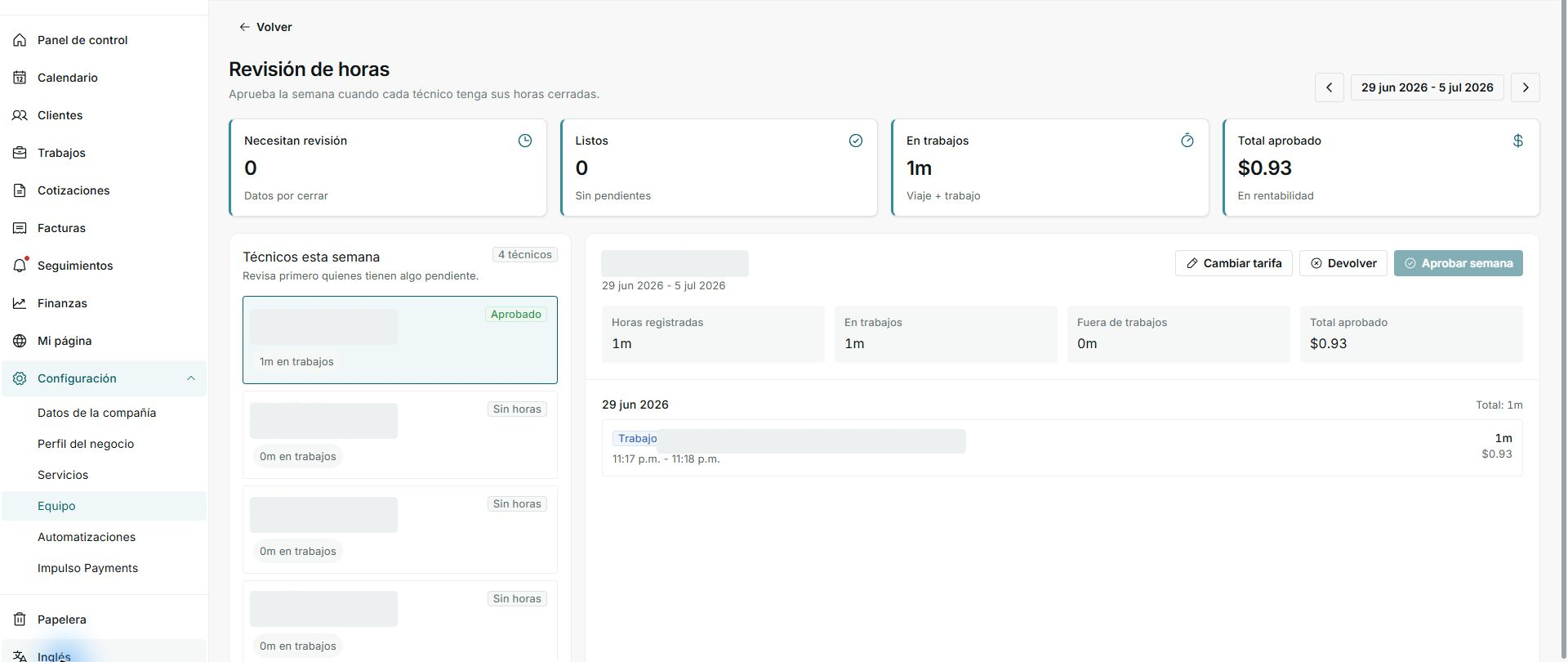Go to next week with right chevron
1568x662 pixels.
[1526, 87]
